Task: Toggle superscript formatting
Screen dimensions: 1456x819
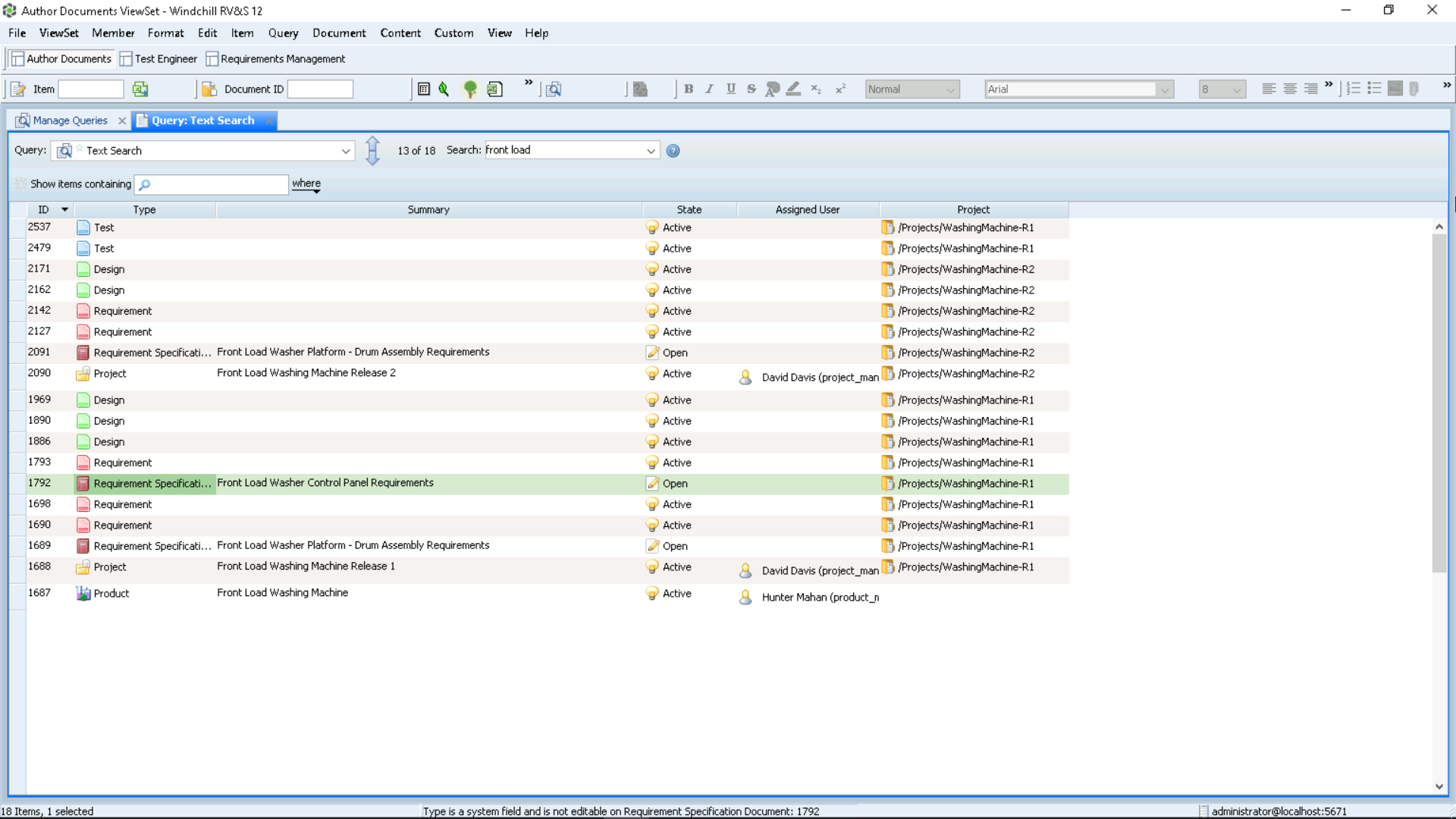Action: pyautogui.click(x=840, y=89)
